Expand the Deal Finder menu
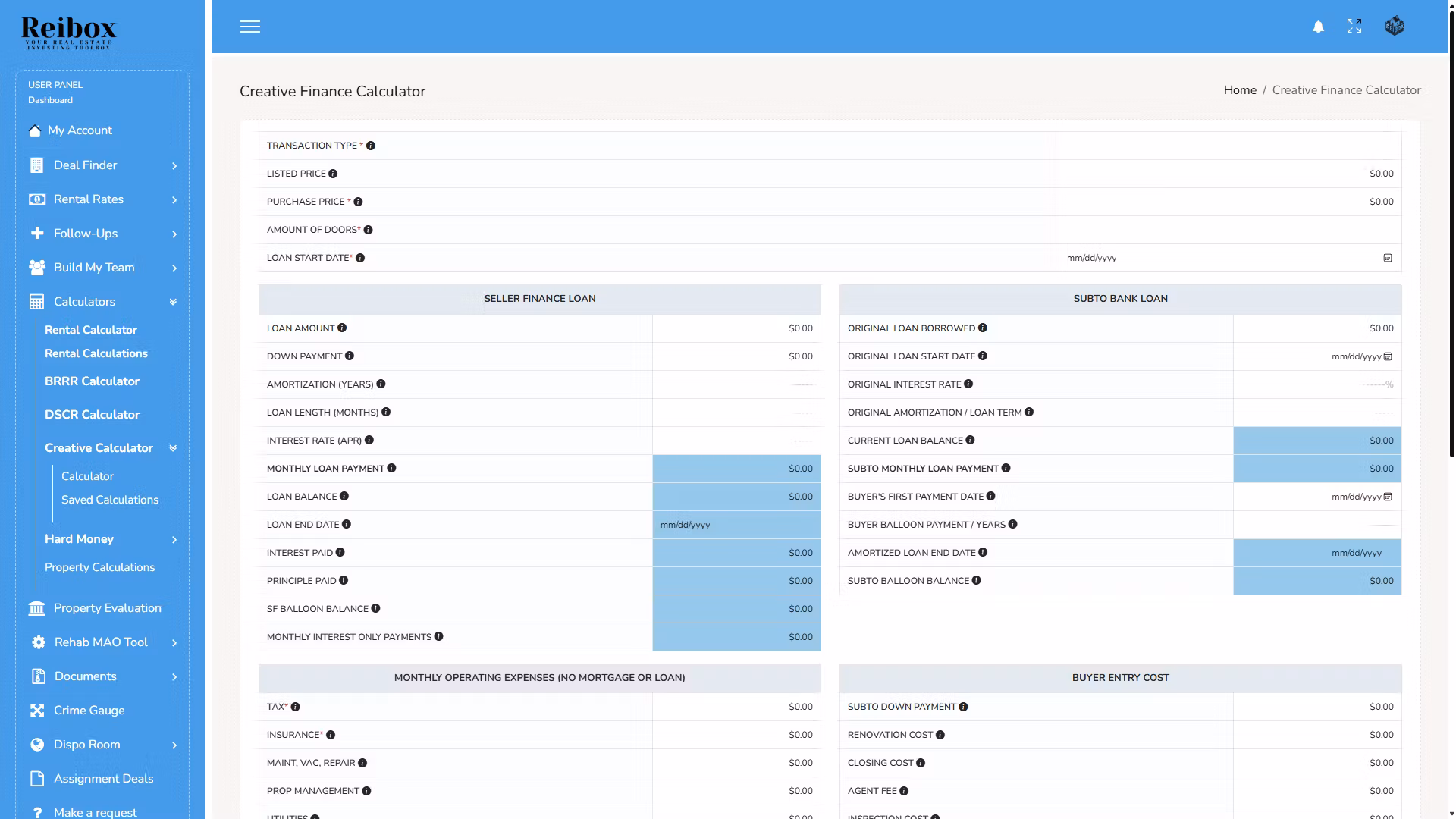The width and height of the screenshot is (1456, 819). [174, 165]
